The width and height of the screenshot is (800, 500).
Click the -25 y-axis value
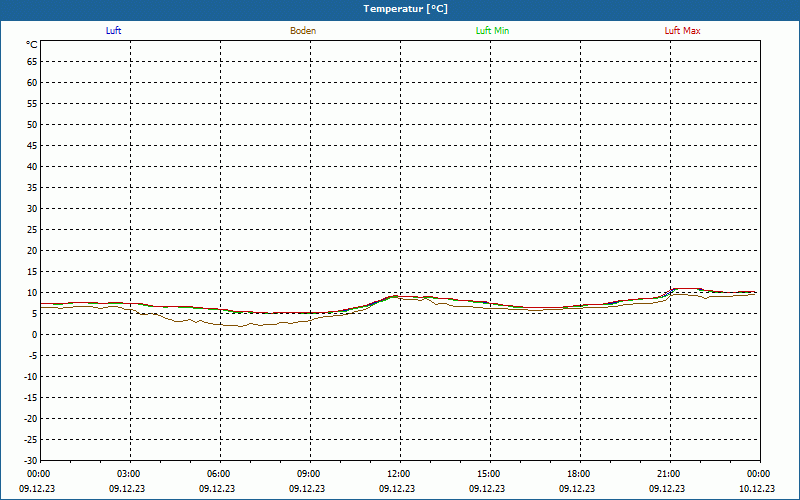pos(31,440)
